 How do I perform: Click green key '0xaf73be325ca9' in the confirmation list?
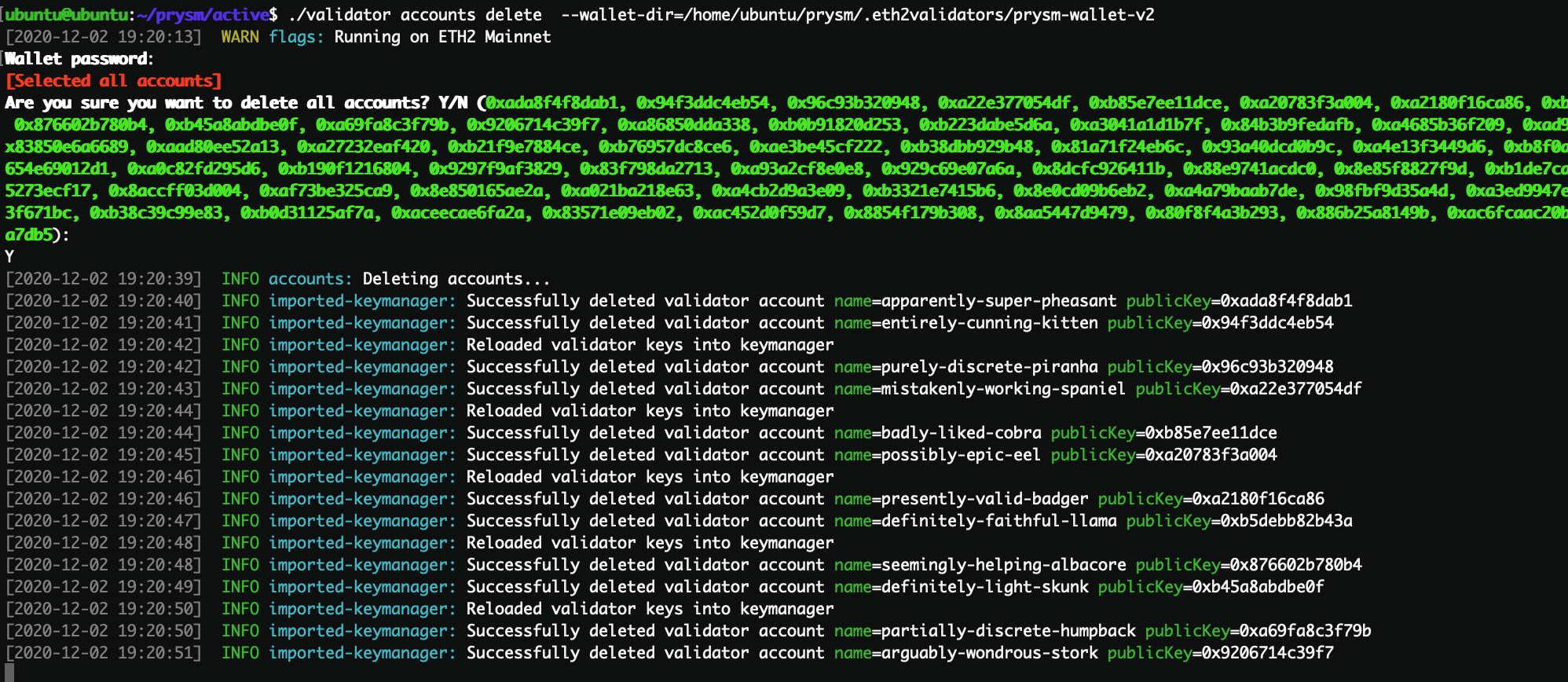pos(325,191)
